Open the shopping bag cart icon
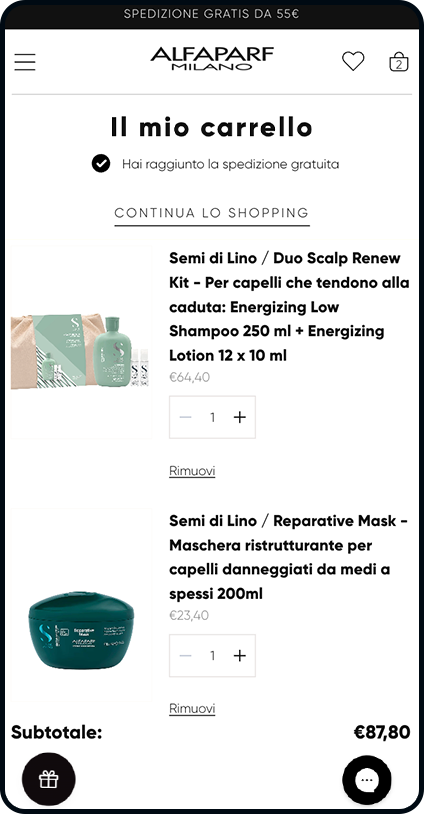This screenshot has width=424, height=814. [x=399, y=61]
